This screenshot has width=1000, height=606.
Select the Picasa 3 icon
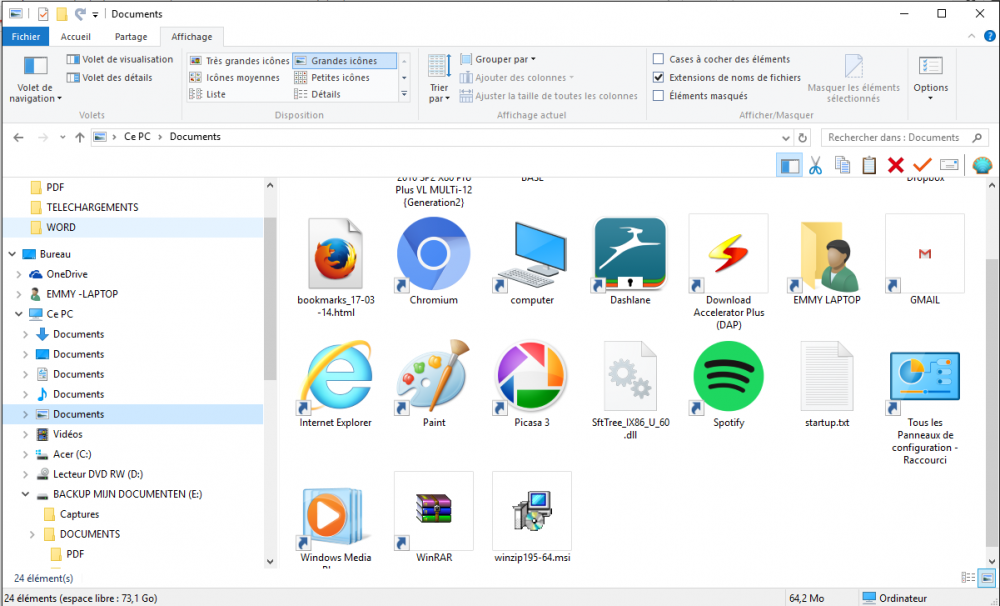tap(532, 377)
